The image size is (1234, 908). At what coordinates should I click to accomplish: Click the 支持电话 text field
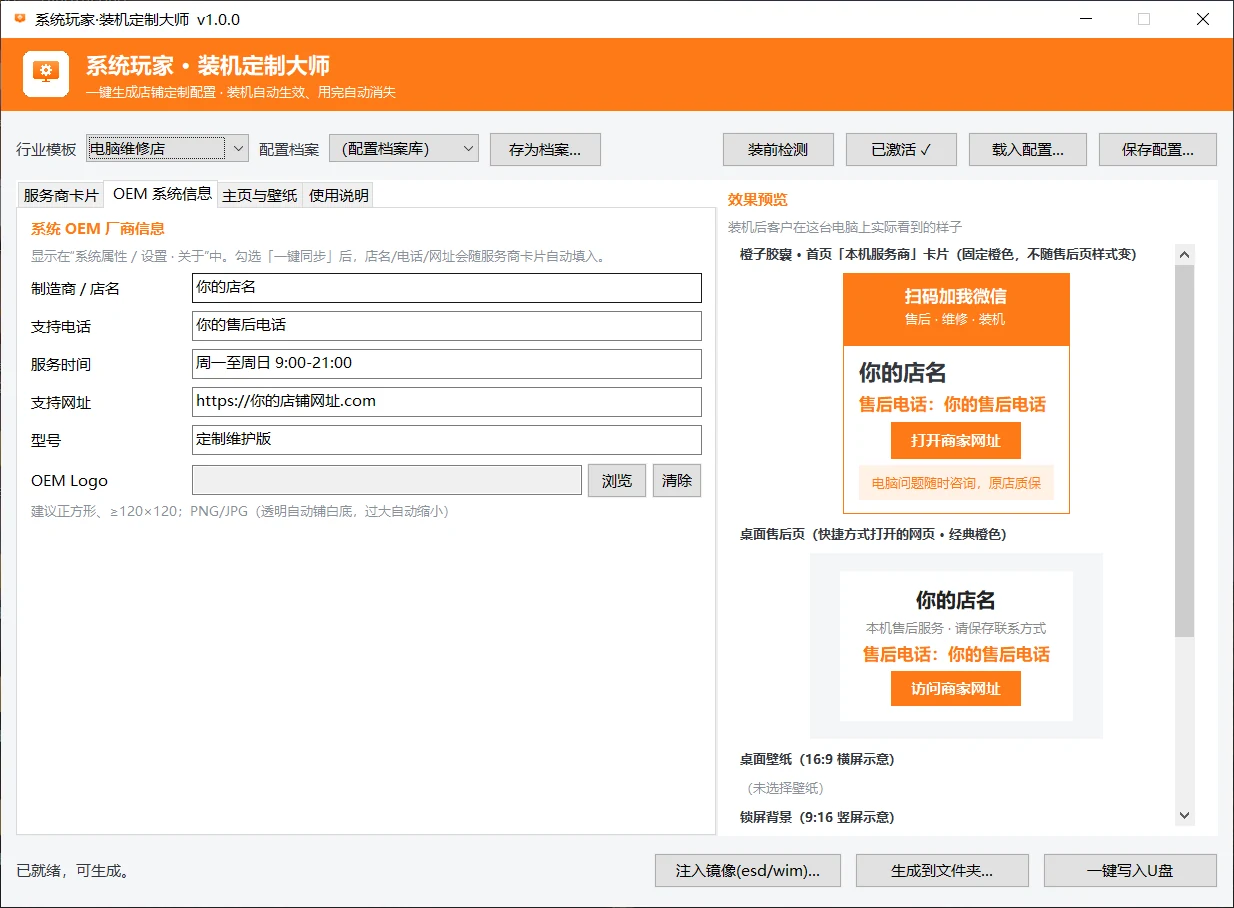[x=447, y=326]
